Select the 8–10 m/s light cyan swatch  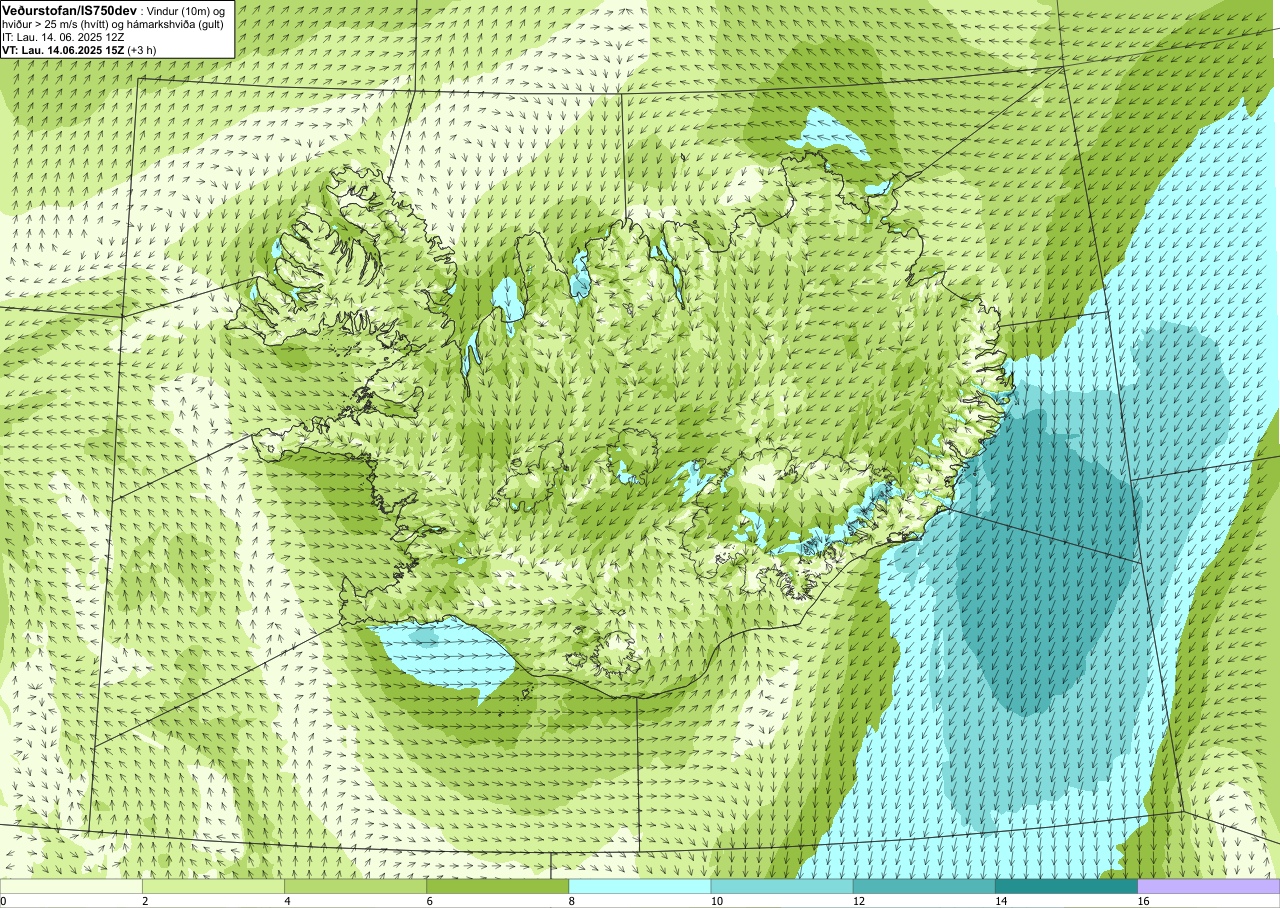point(640,886)
